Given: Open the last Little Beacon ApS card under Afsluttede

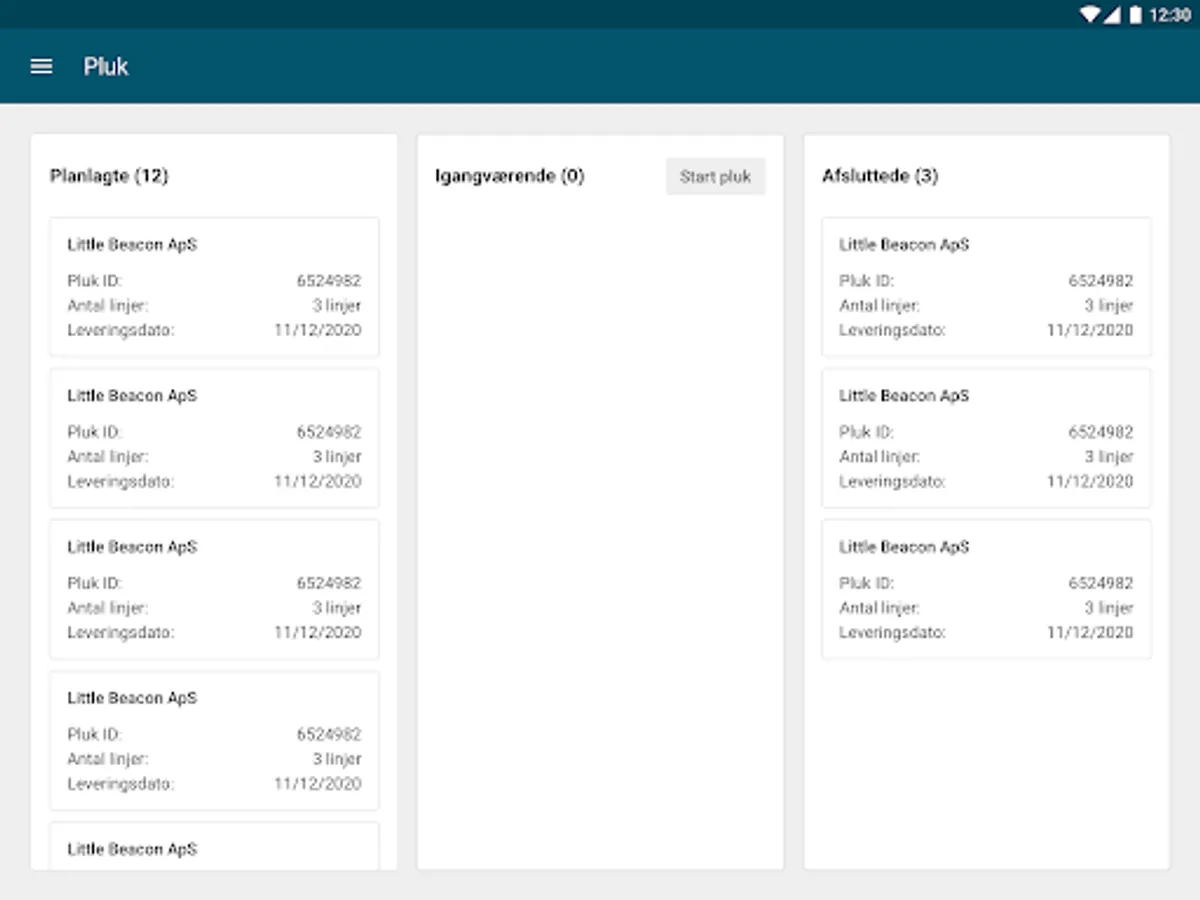Looking at the screenshot, I should (x=986, y=589).
